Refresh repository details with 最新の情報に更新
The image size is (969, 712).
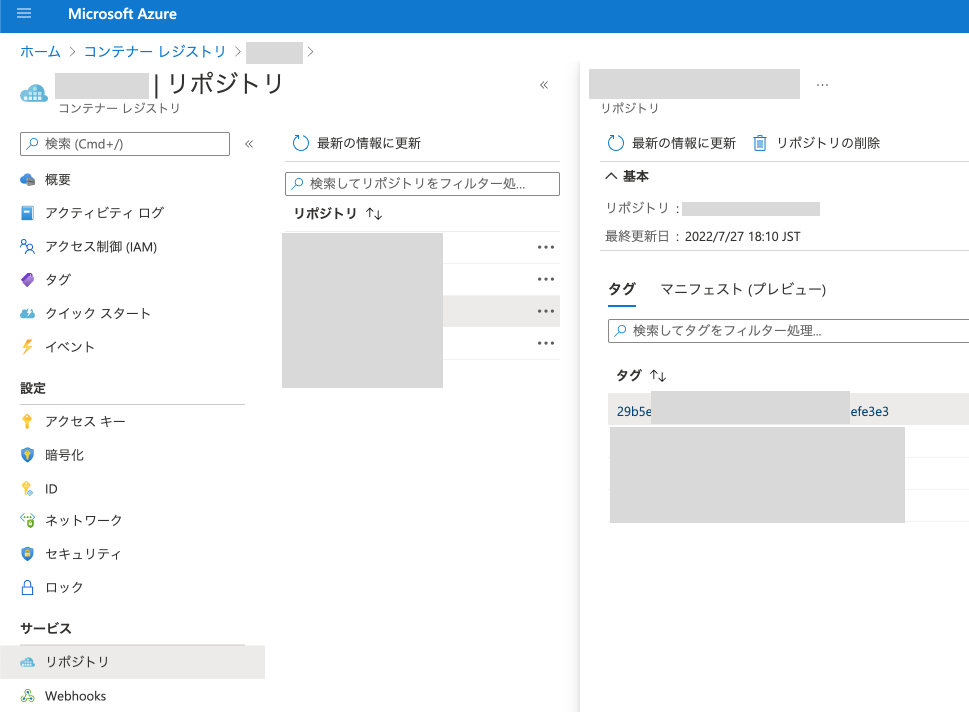coord(672,143)
